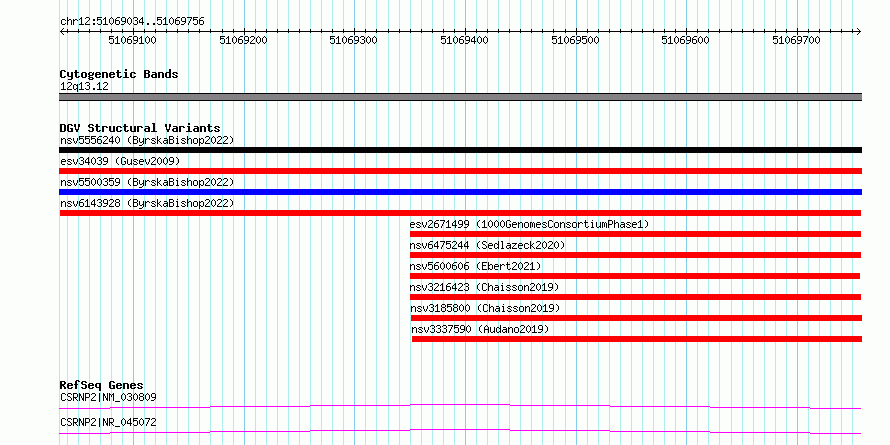Select the red esv2671499 variant bar
Image resolution: width=890 pixels, height=445 pixels.
click(636, 234)
